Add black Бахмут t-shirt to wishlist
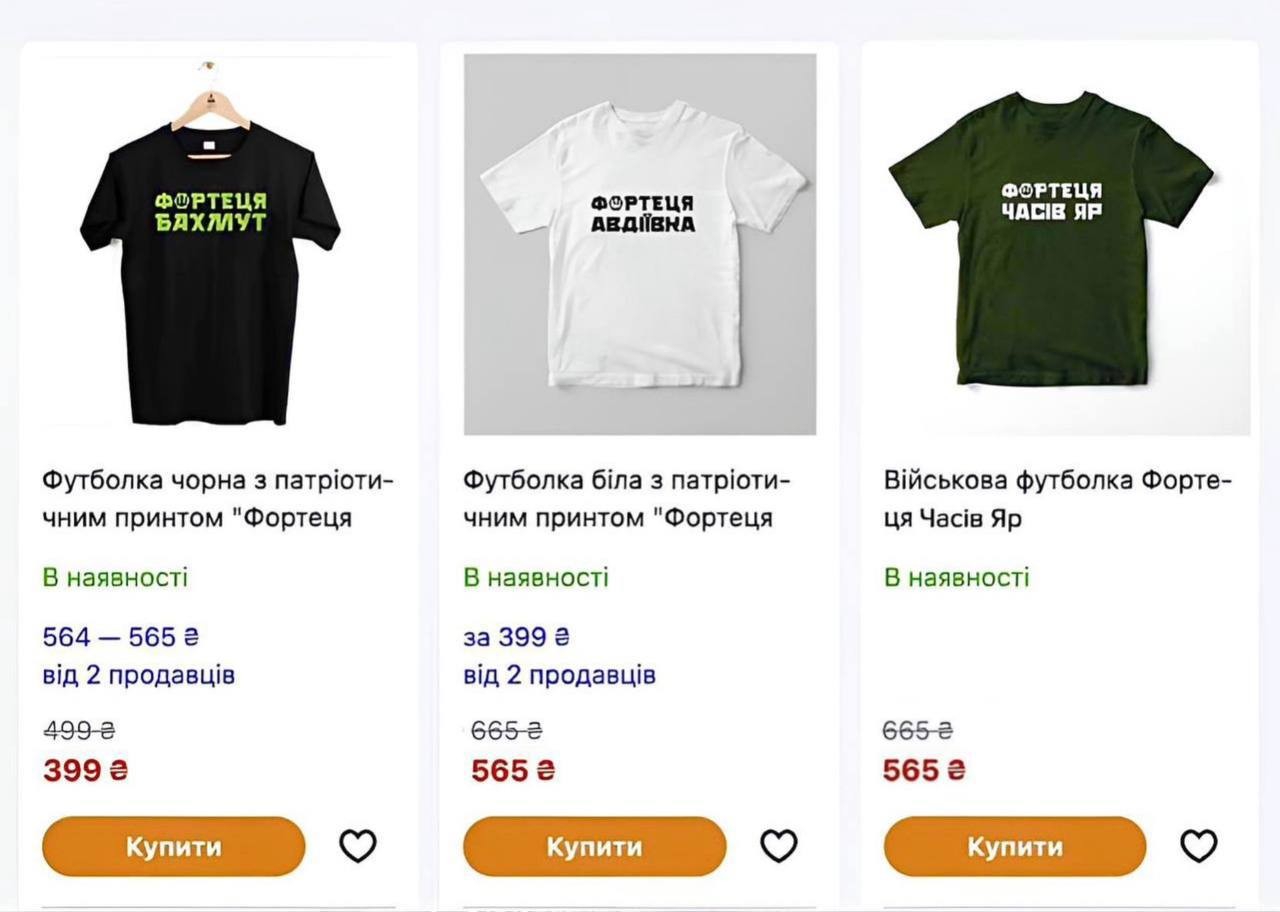Screen dimensions: 1280x912 pos(357,846)
